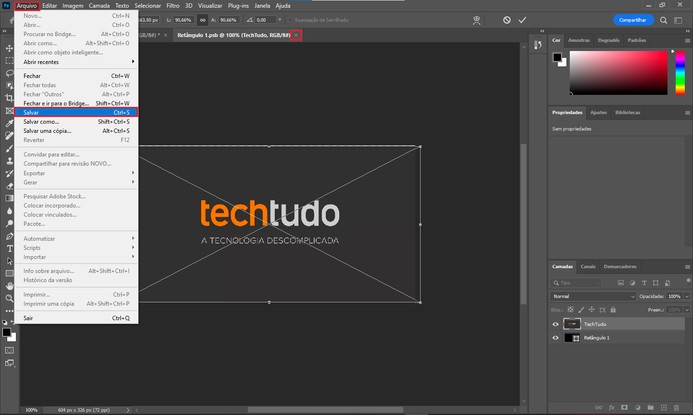Open the Preenchimento dropdown arrow
The height and width of the screenshot is (415, 693).
(x=687, y=310)
